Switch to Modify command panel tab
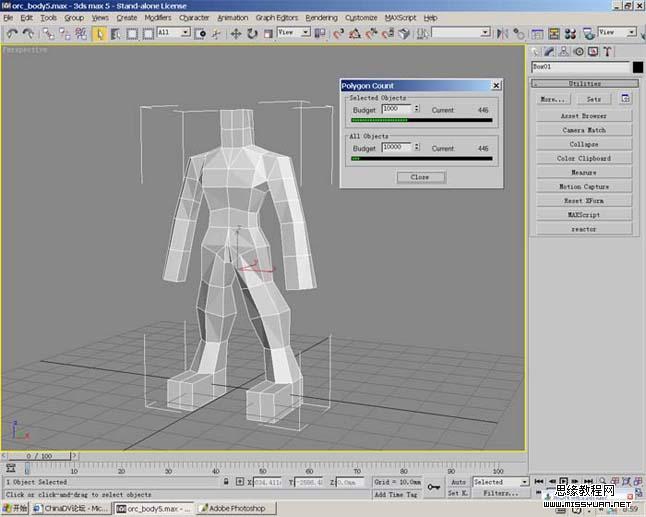This screenshot has width=646, height=517. click(549, 51)
